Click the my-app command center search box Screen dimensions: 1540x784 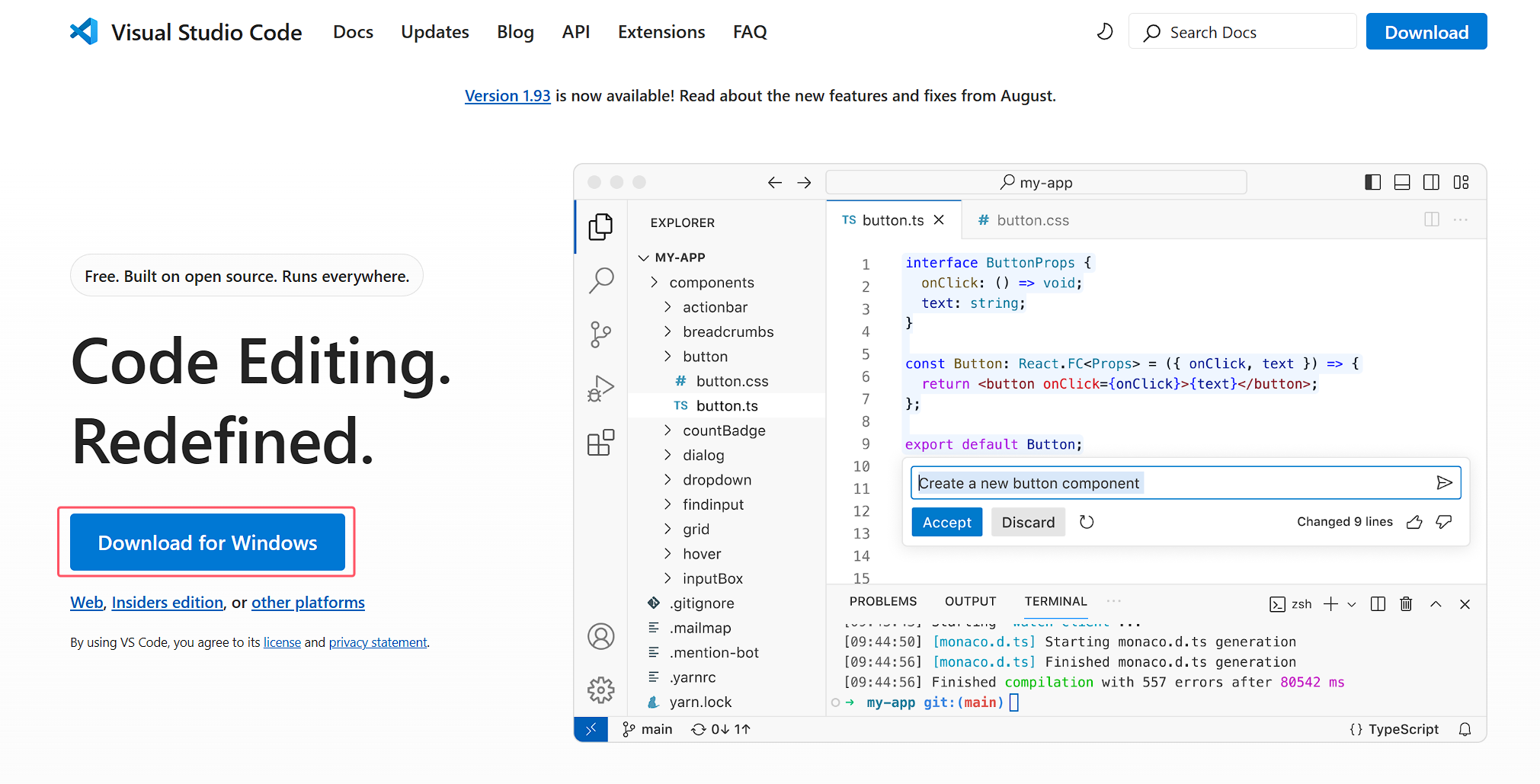[1036, 182]
